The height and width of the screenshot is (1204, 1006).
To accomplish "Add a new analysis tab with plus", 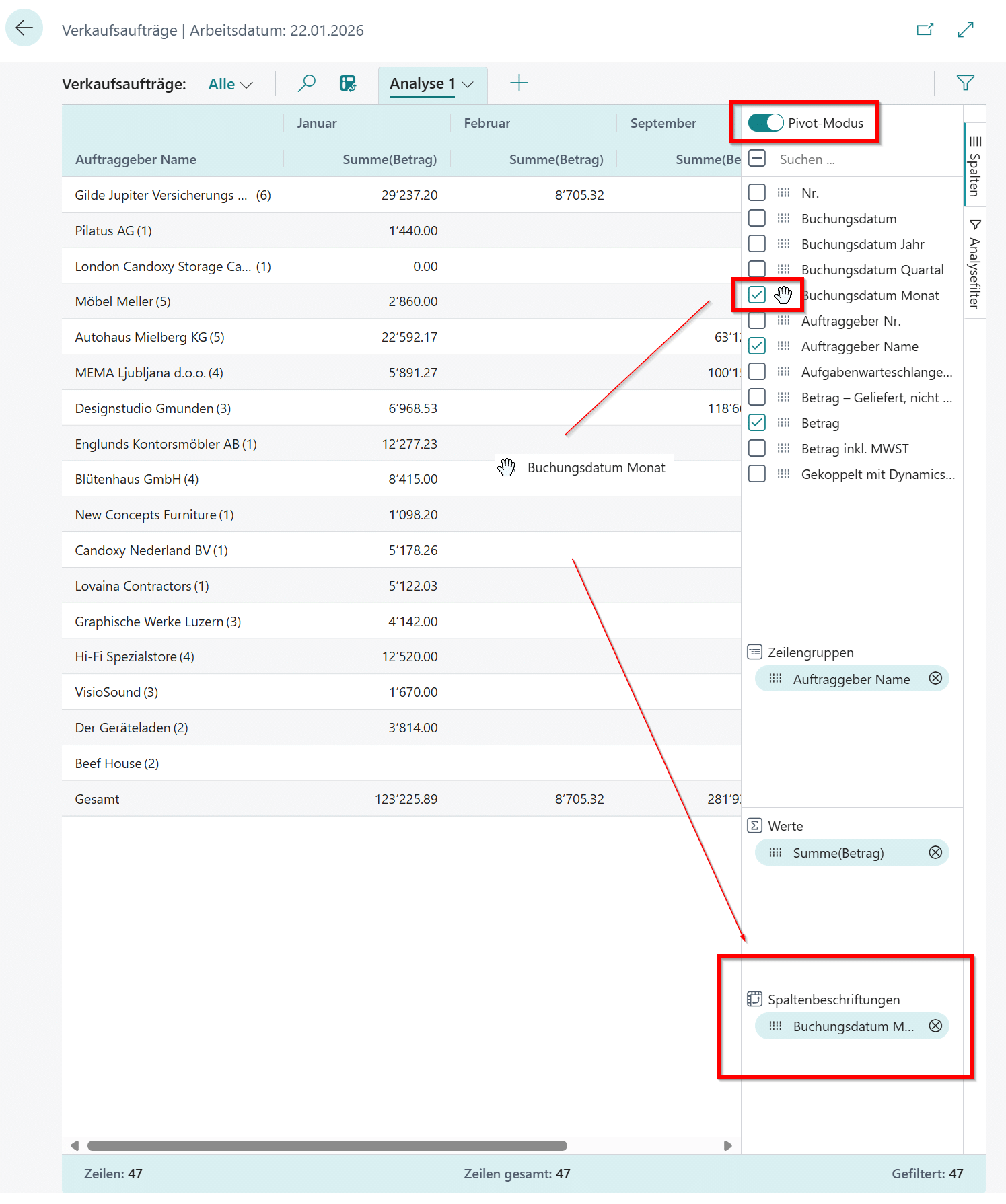I will click(x=518, y=83).
